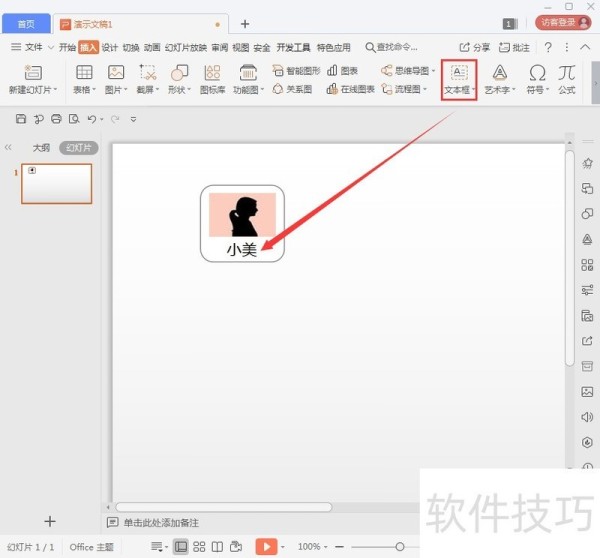The width and height of the screenshot is (600, 558).
Task: Save the document with the floppy icon
Action: tap(21, 119)
